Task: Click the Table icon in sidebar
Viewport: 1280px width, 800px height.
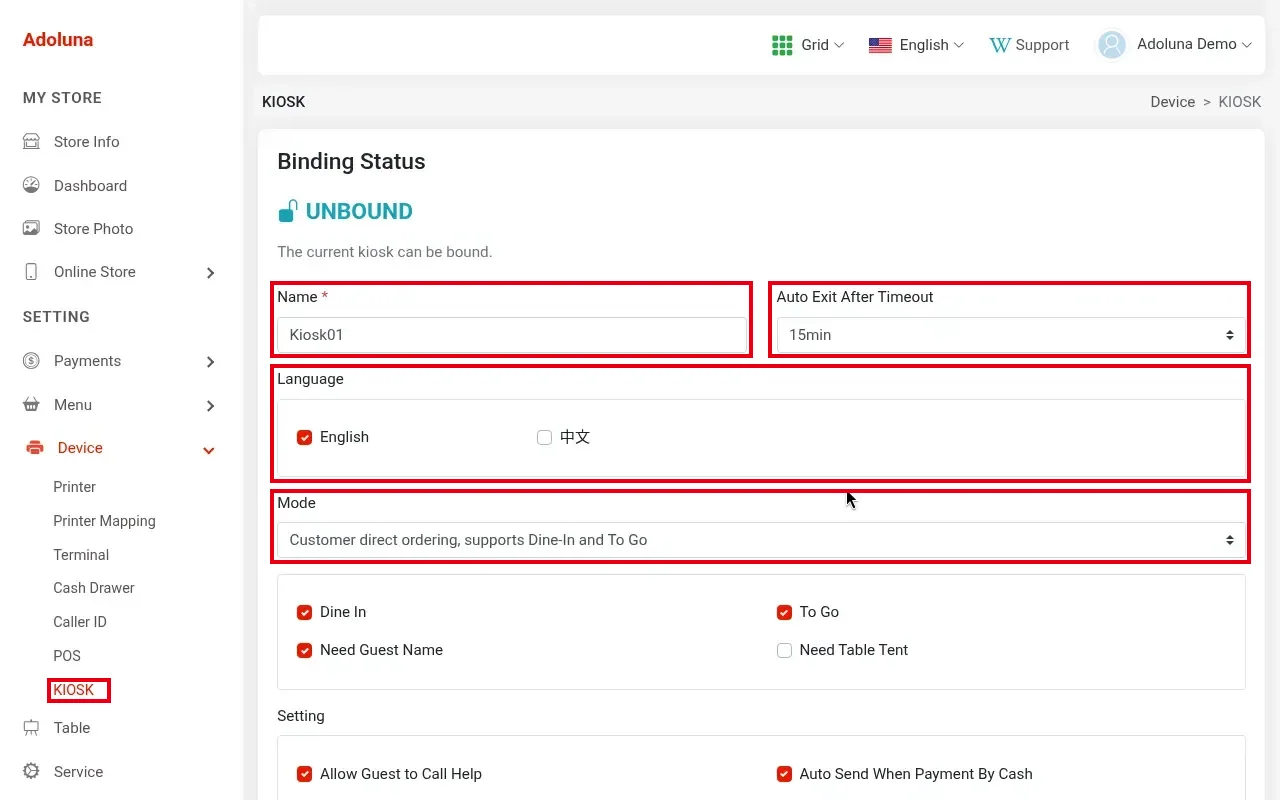Action: 31,728
